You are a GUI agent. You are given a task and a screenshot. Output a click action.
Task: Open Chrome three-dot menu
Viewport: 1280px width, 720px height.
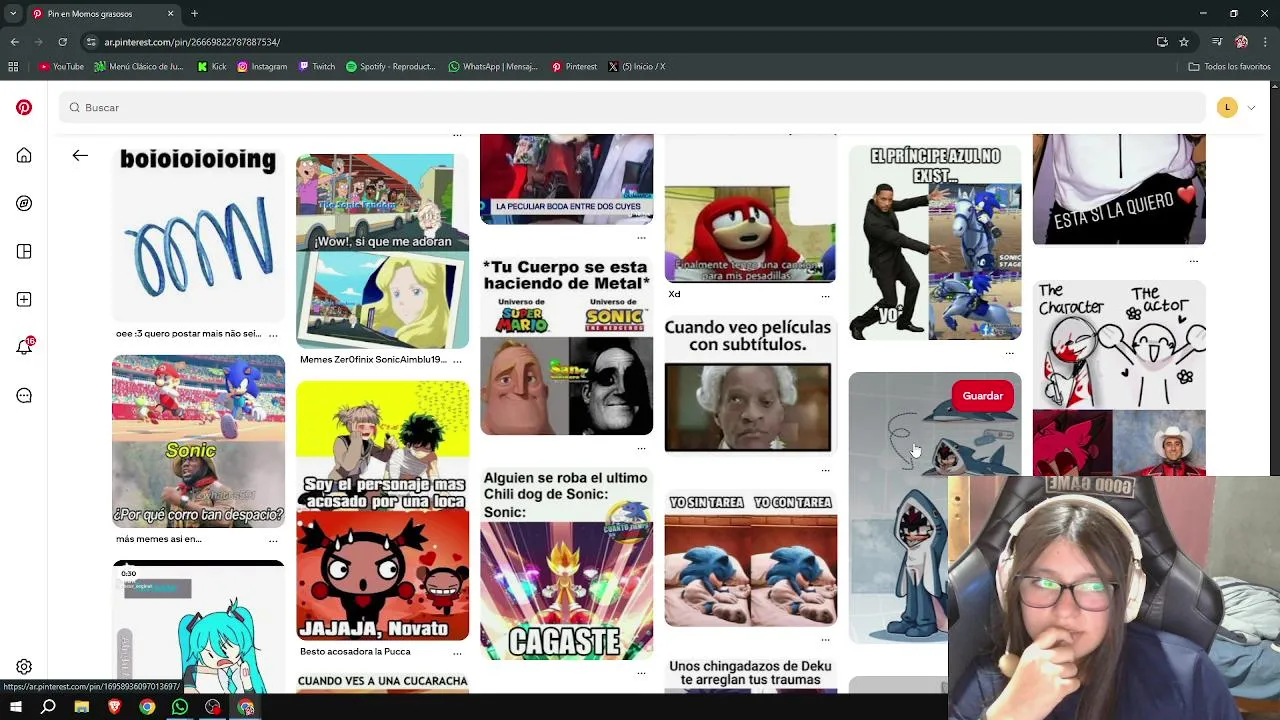pyautogui.click(x=1265, y=42)
